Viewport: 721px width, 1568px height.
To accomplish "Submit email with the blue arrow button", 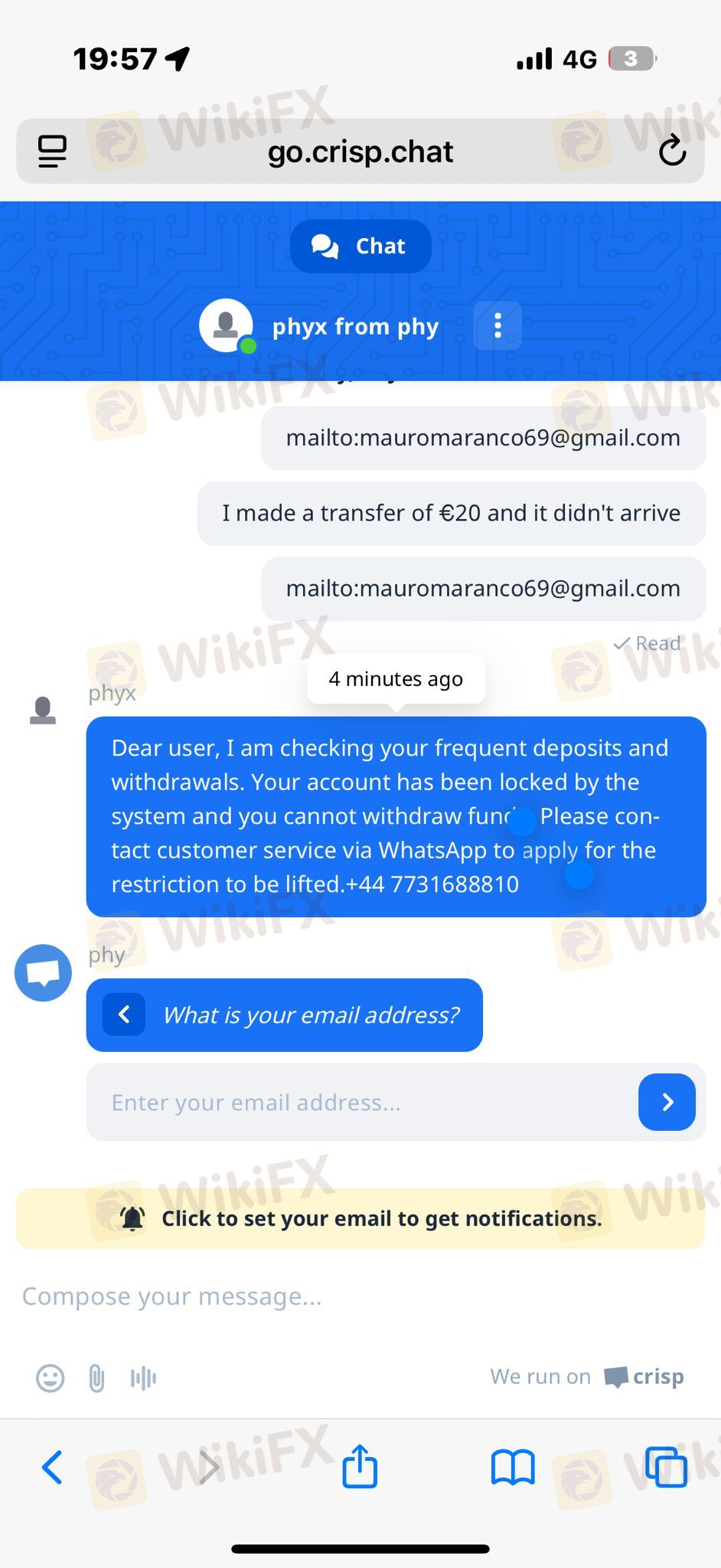I will click(x=667, y=1102).
